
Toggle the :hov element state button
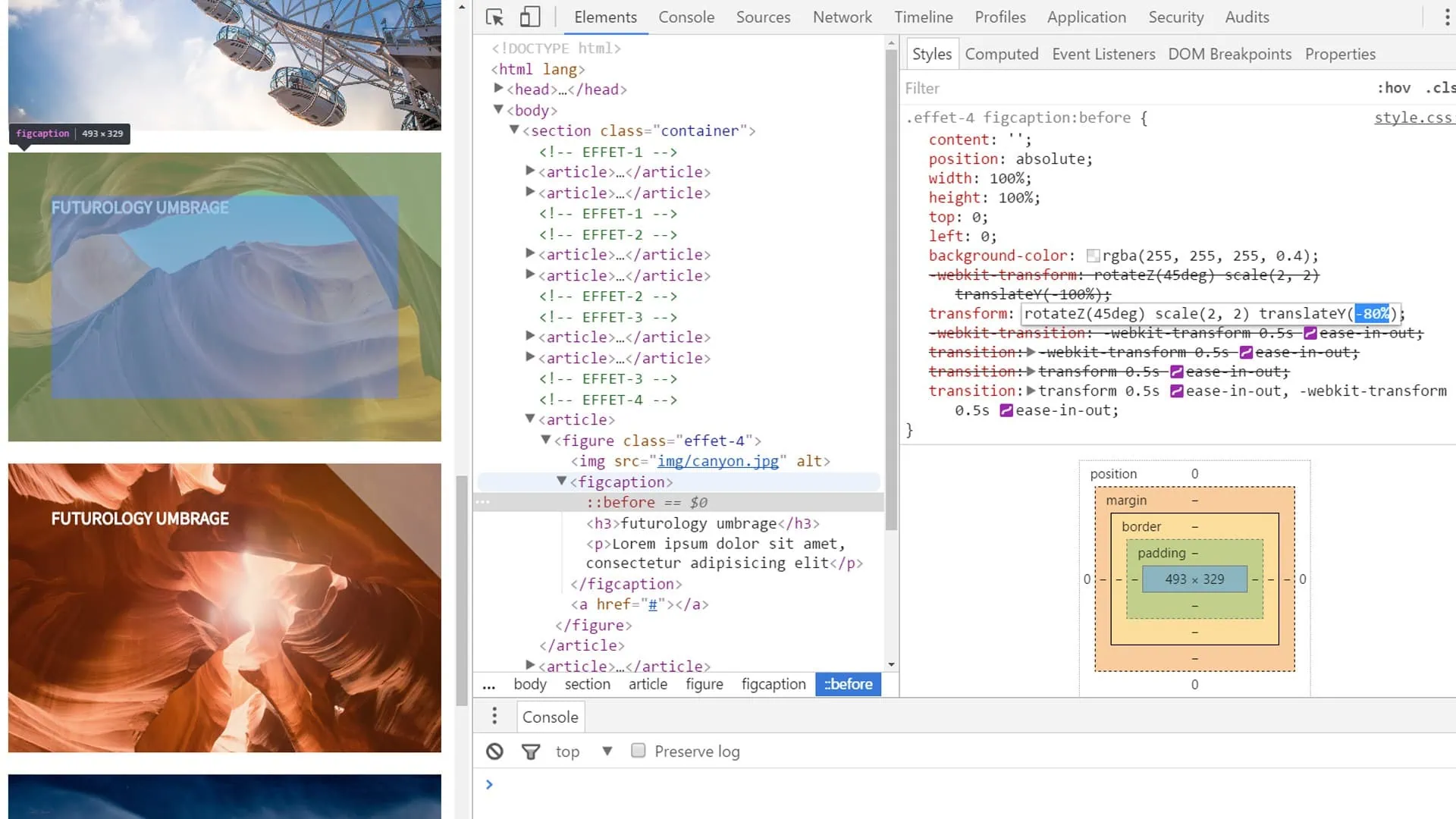[1394, 88]
